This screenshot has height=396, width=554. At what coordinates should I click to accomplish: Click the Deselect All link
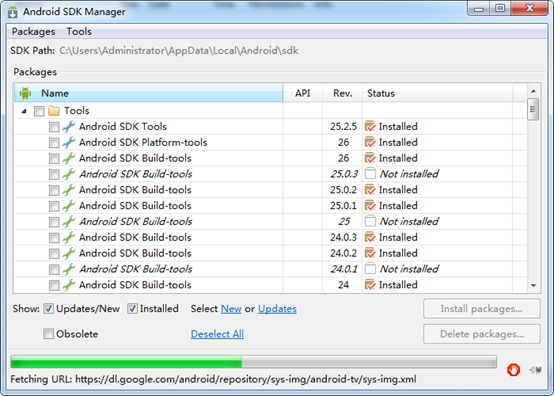click(217, 334)
